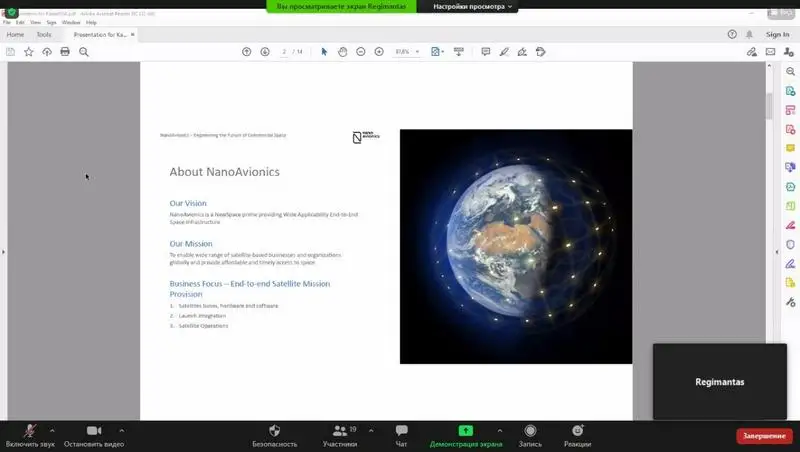Expand screen share options arrow

pyautogui.click(x=499, y=431)
